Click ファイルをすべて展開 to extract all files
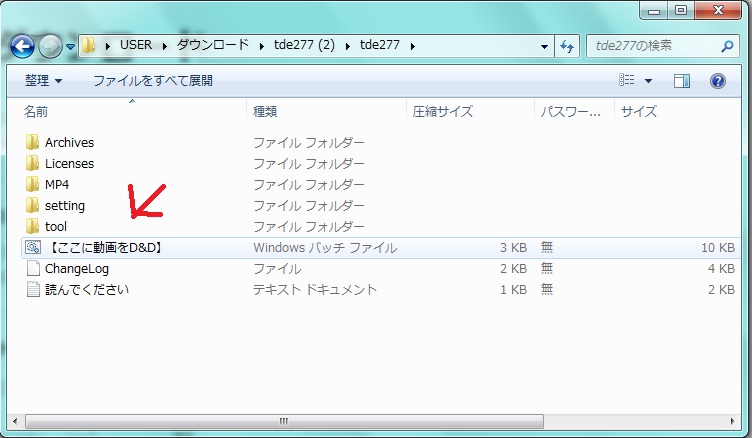The height and width of the screenshot is (438, 752). [x=153, y=81]
